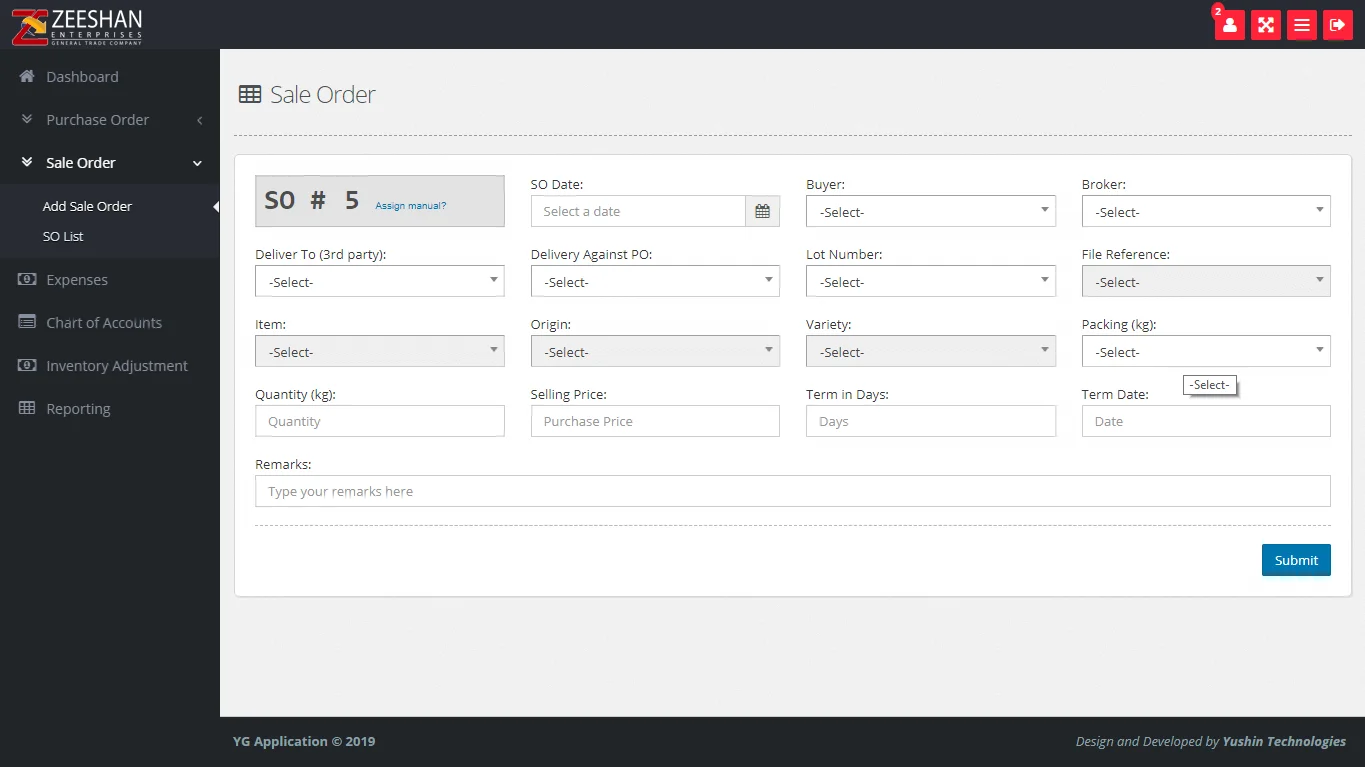Click into the Remarks text field
The width and height of the screenshot is (1365, 767).
coord(792,491)
